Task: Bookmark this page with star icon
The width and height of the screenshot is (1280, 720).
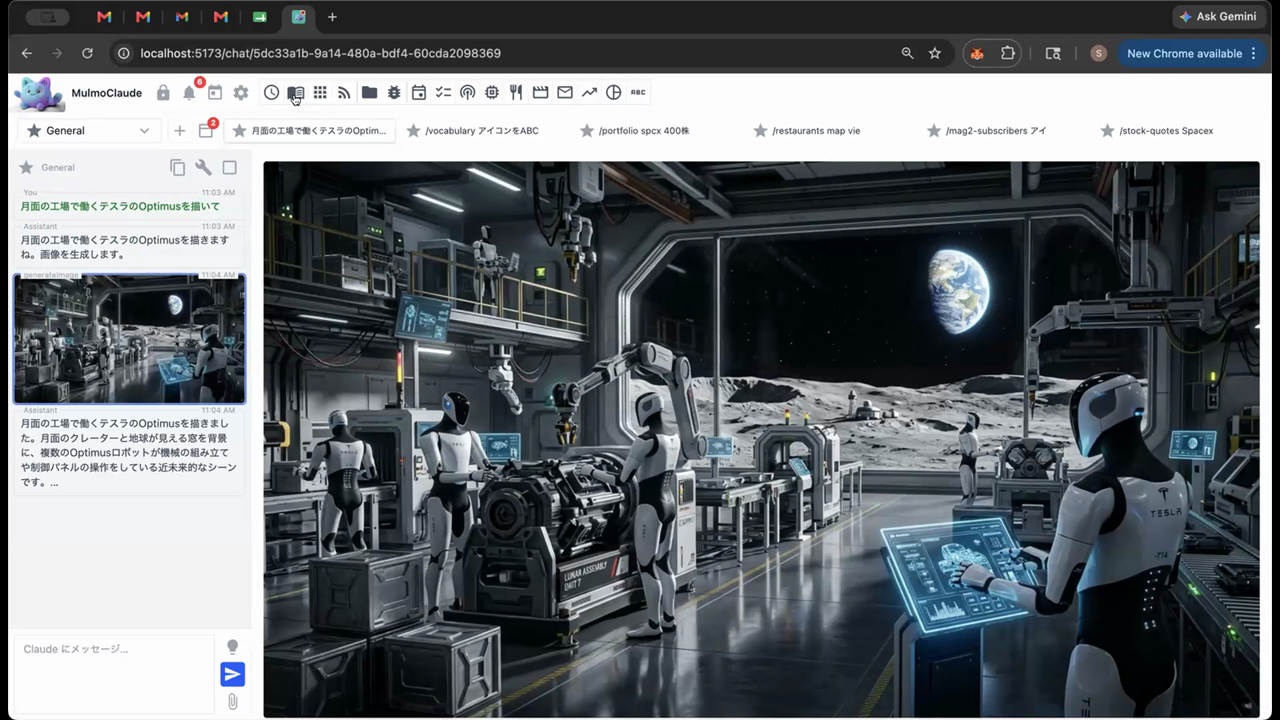Action: pos(934,53)
